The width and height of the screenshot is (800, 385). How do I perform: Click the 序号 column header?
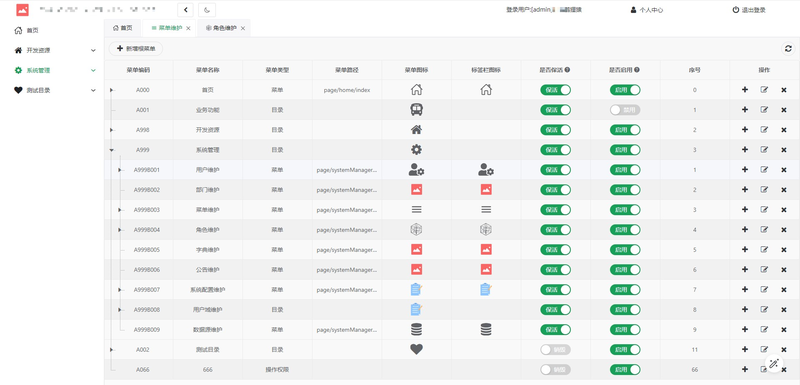point(694,70)
